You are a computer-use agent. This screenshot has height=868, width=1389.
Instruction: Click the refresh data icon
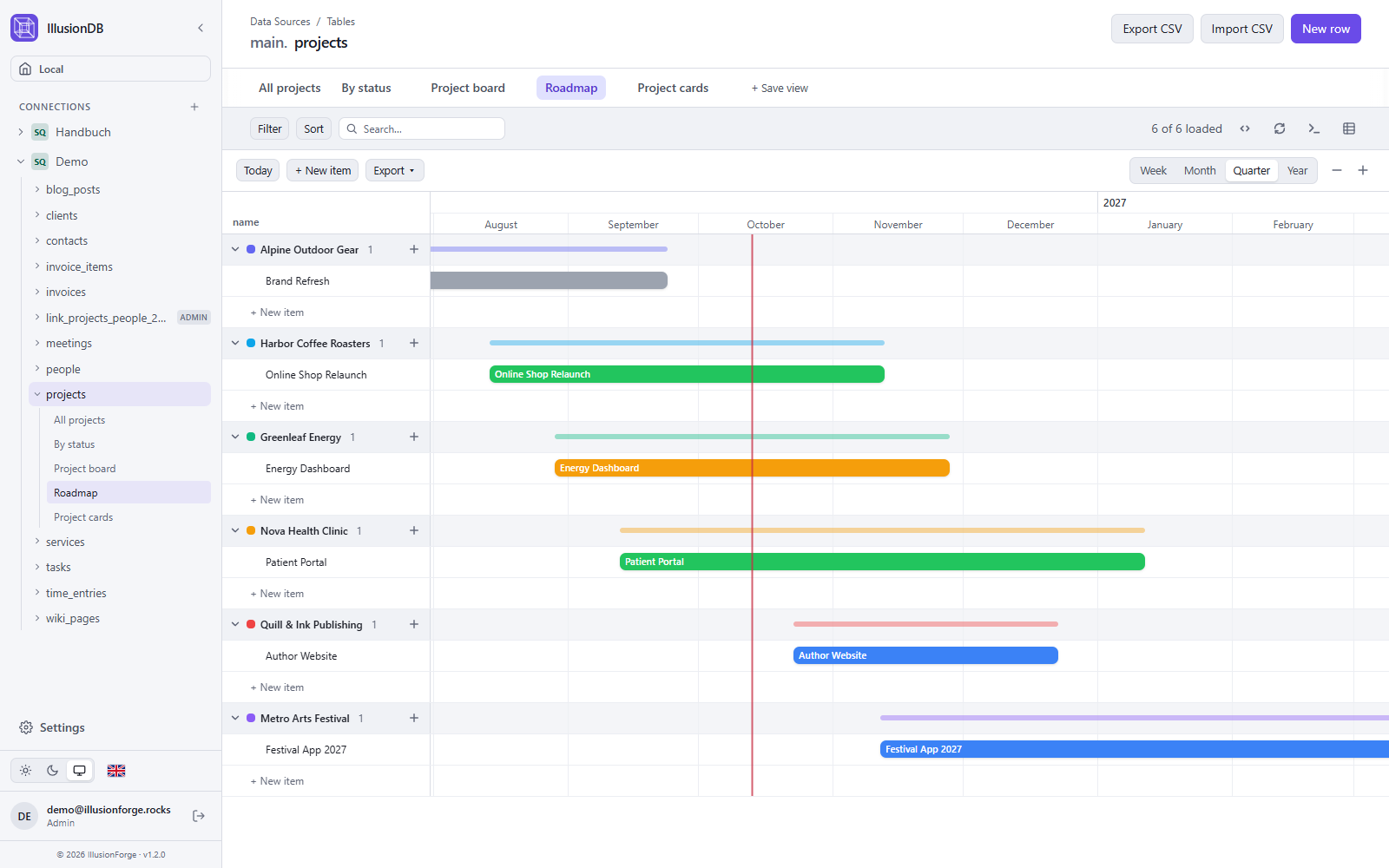tap(1280, 128)
